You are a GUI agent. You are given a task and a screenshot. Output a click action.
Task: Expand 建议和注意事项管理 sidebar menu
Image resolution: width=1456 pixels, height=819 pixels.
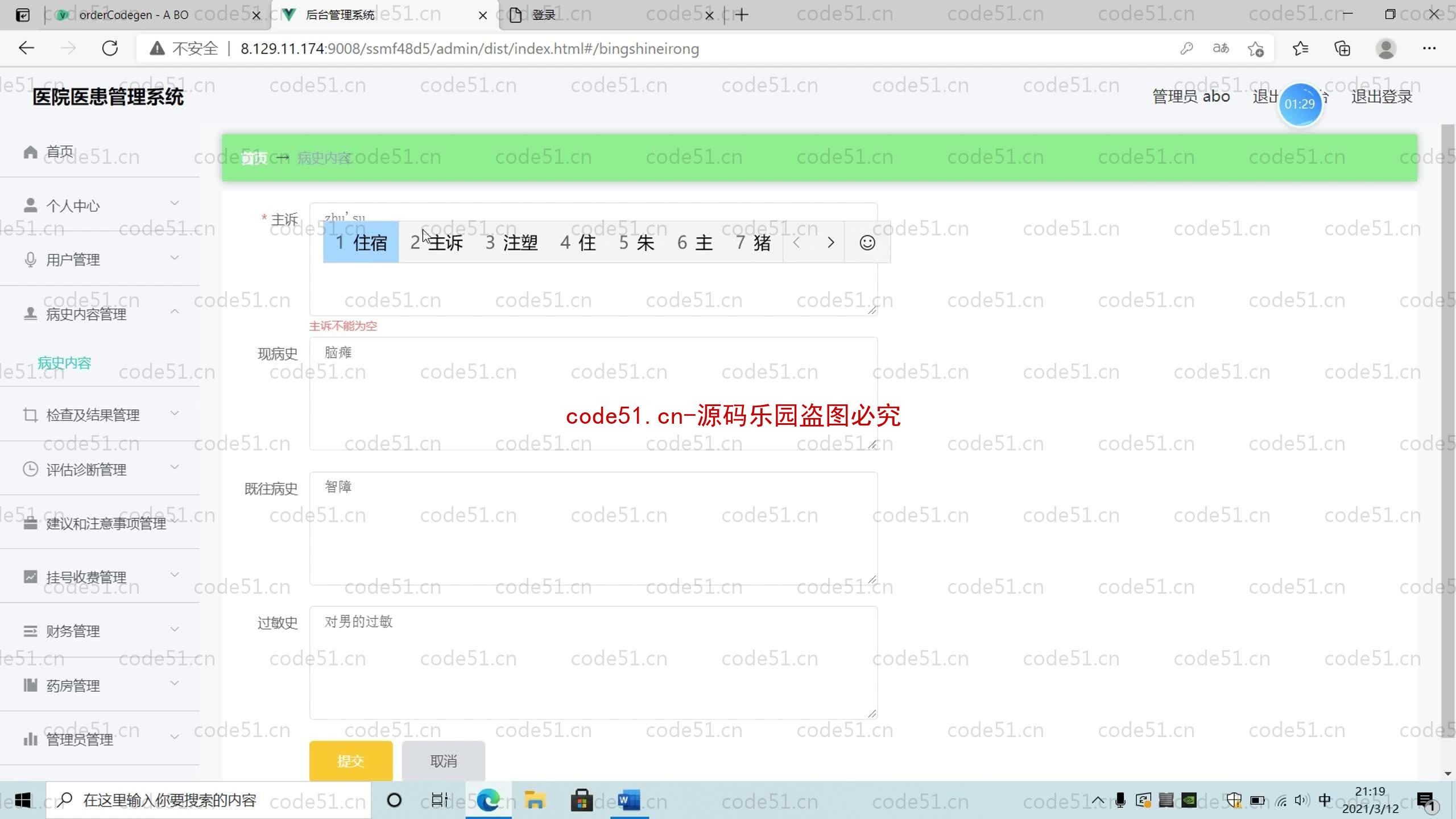click(100, 523)
